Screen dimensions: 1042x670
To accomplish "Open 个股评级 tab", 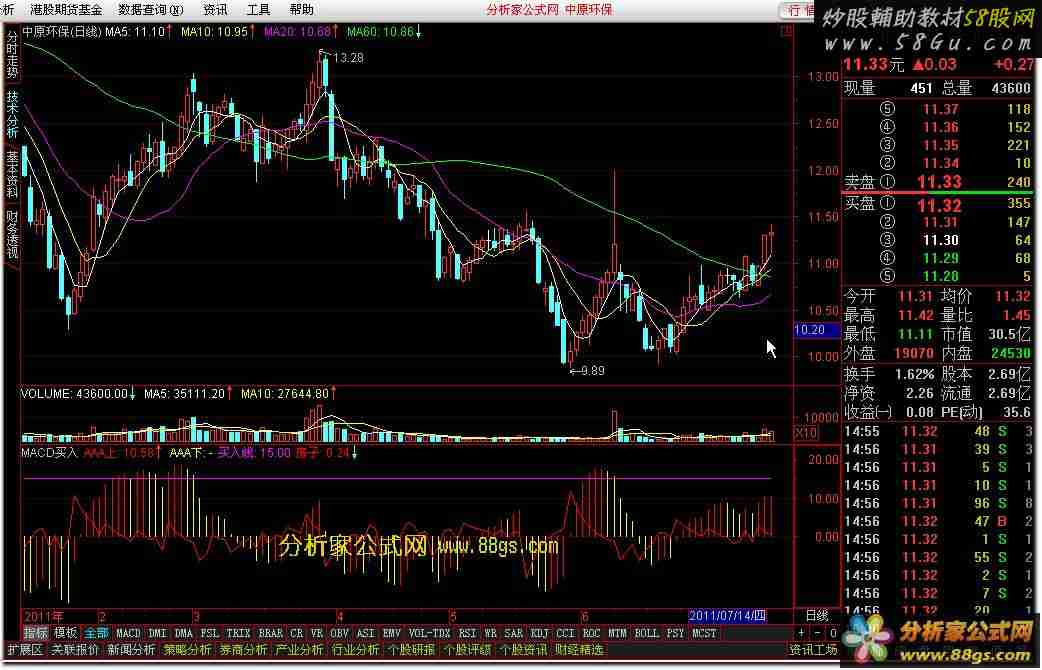I will [468, 649].
